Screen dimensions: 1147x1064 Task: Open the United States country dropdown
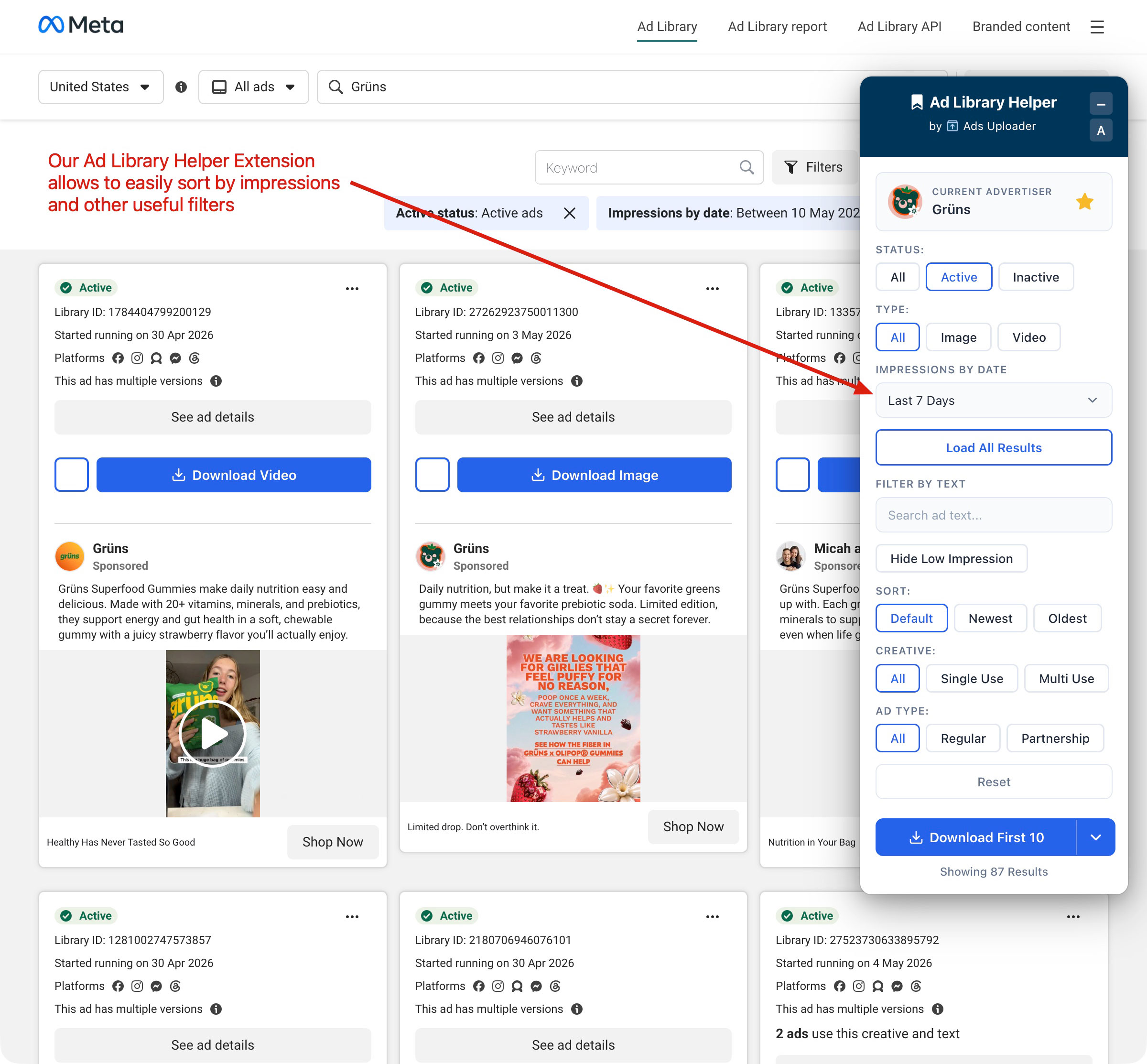coord(101,87)
